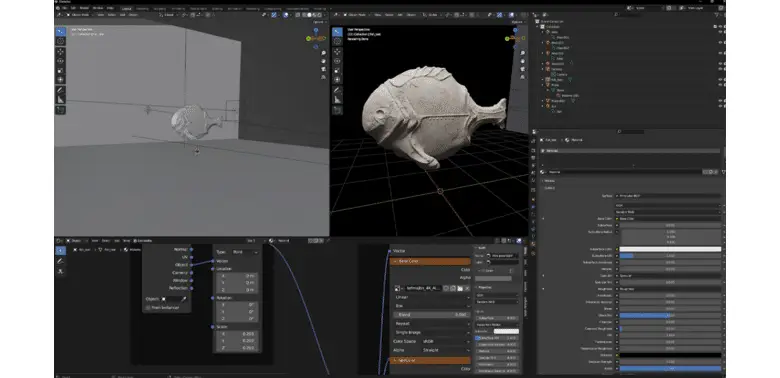Open the Linear interpolation dropdown
Viewport: 780px width, 378px height.
click(x=432, y=297)
